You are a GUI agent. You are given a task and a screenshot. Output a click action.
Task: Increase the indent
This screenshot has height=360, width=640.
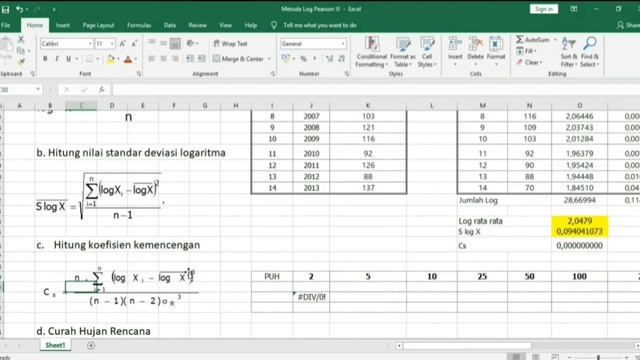[x=202, y=59]
